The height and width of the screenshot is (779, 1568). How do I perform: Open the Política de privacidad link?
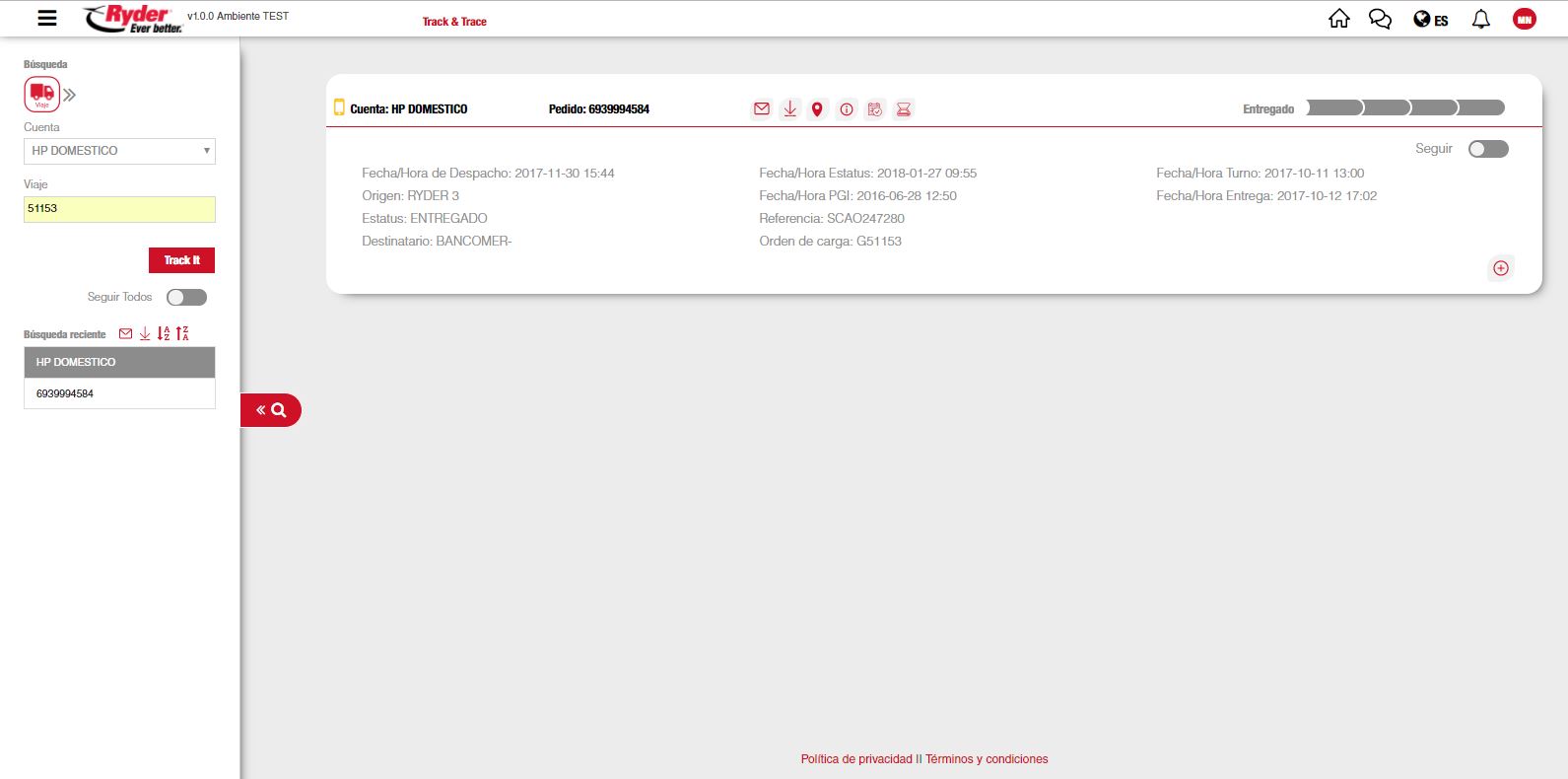coord(856,759)
